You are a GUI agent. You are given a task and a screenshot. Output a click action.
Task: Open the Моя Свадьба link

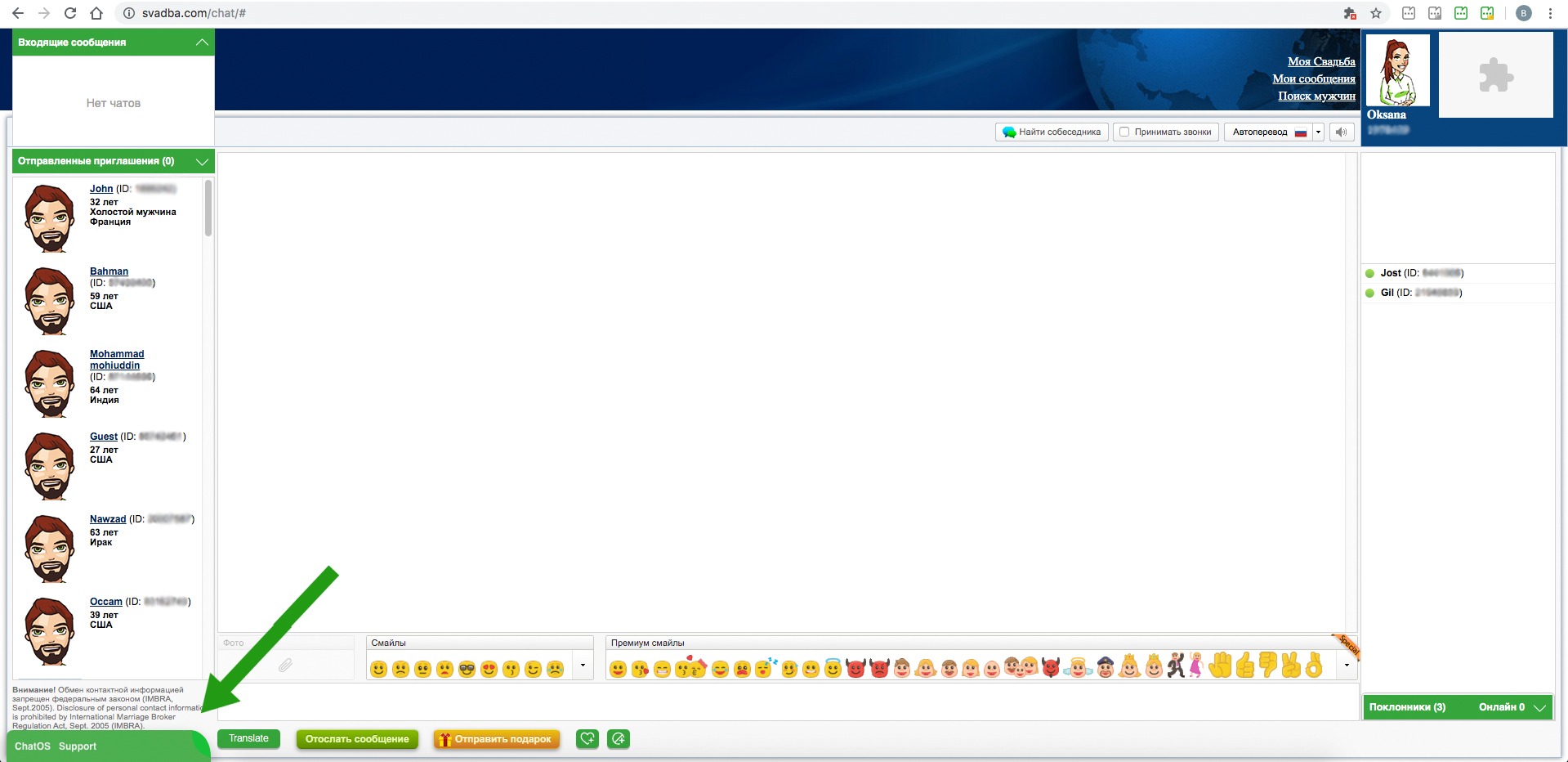(1321, 61)
